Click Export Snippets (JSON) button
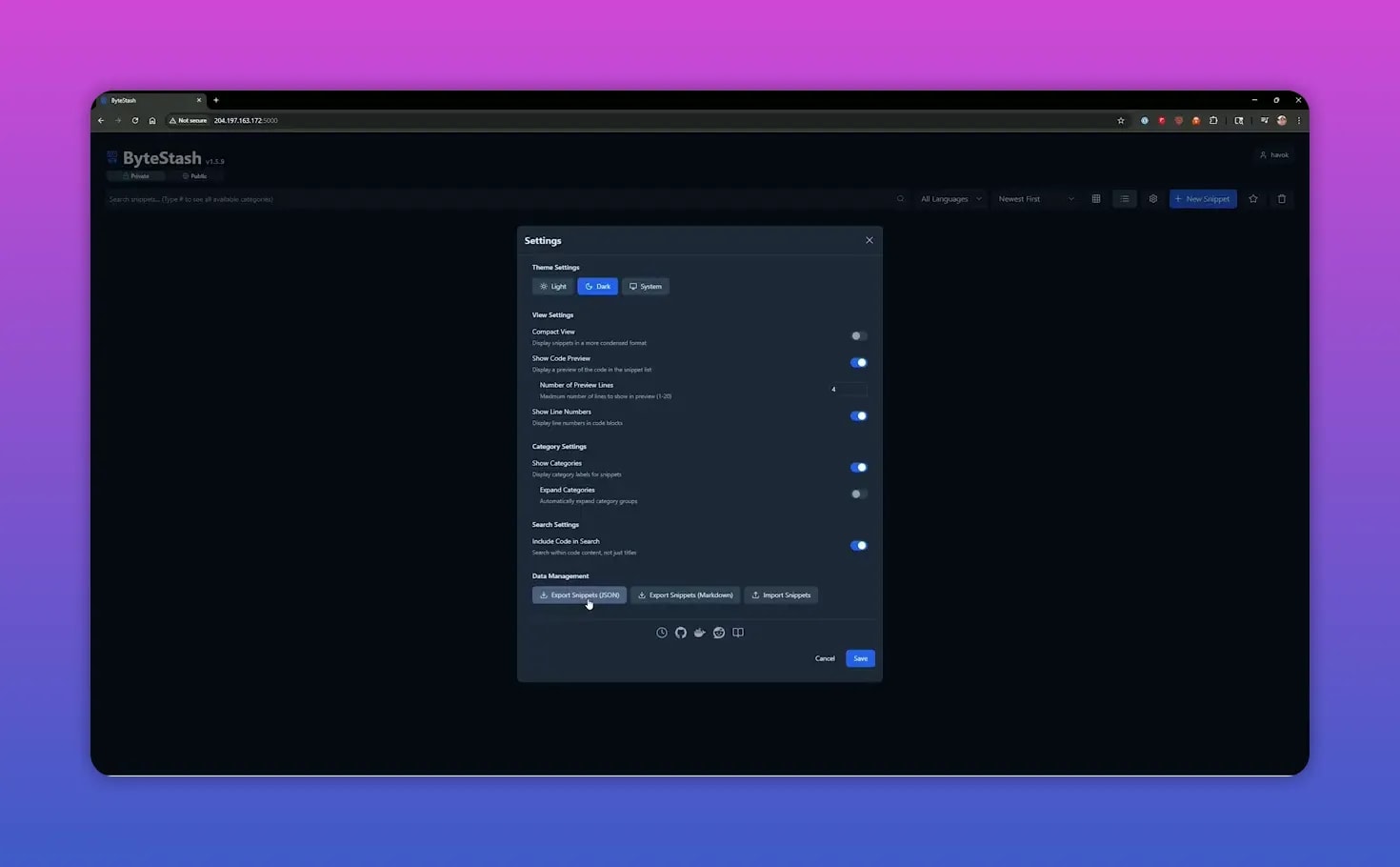The width and height of the screenshot is (1400, 867). coord(579,595)
